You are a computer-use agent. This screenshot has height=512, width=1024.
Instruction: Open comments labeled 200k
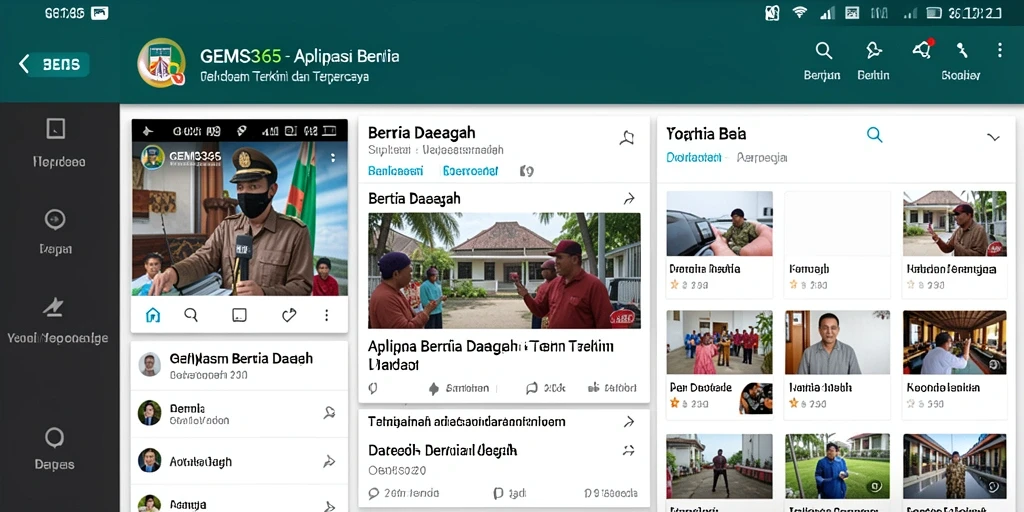click(546, 388)
